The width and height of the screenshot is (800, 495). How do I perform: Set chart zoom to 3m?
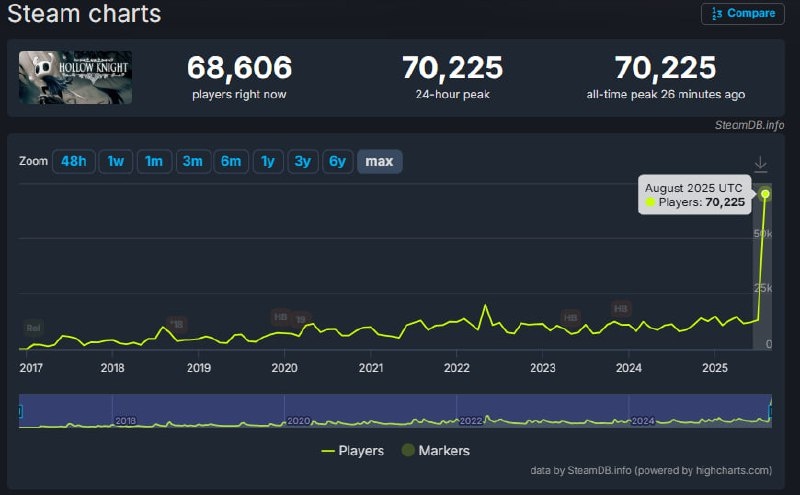click(193, 161)
